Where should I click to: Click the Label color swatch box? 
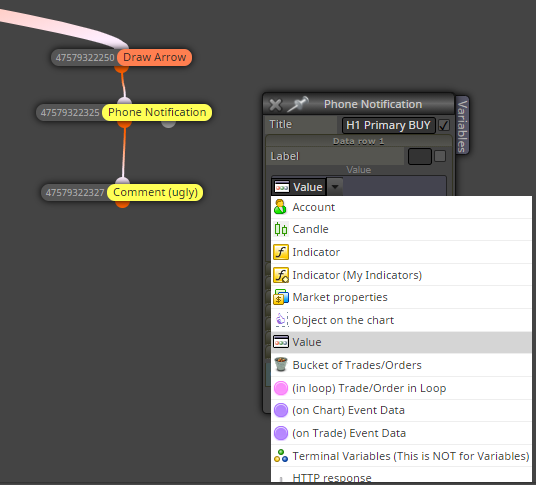pos(419,156)
